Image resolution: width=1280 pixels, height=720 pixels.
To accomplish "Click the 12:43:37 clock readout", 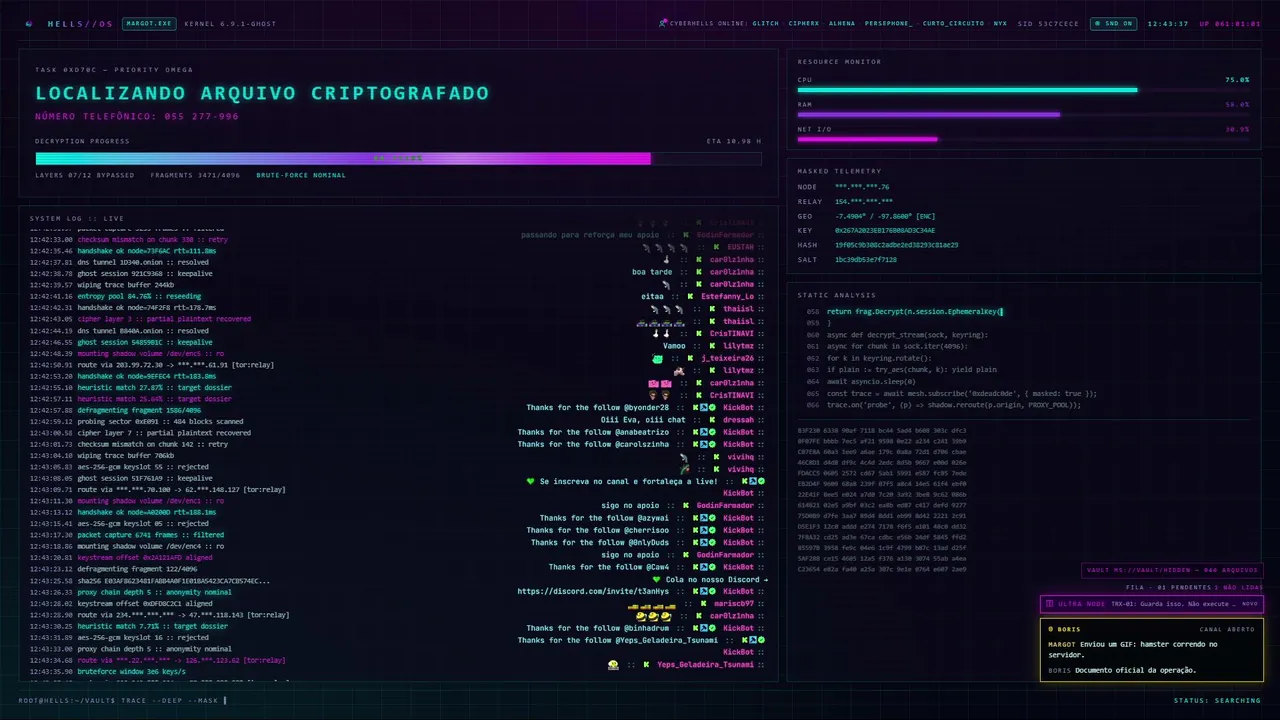I will pos(1167,23).
